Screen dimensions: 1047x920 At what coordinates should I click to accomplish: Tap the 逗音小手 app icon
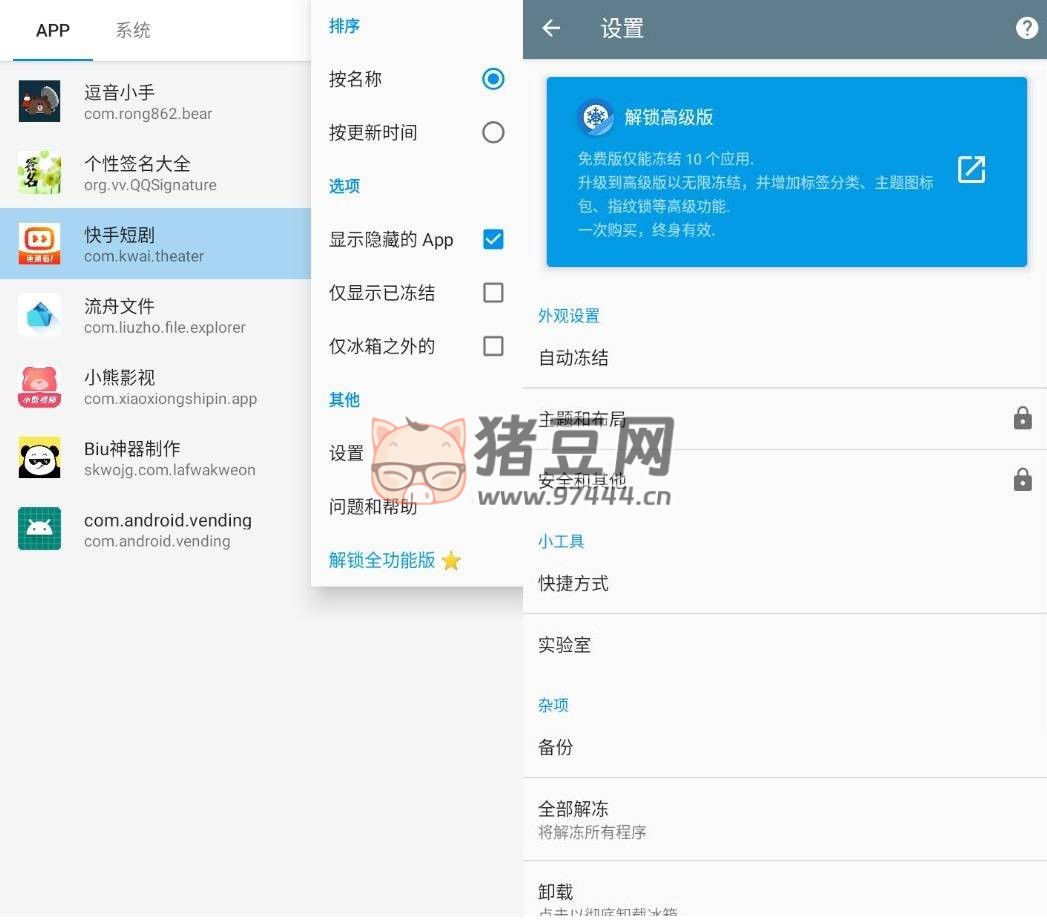point(39,101)
